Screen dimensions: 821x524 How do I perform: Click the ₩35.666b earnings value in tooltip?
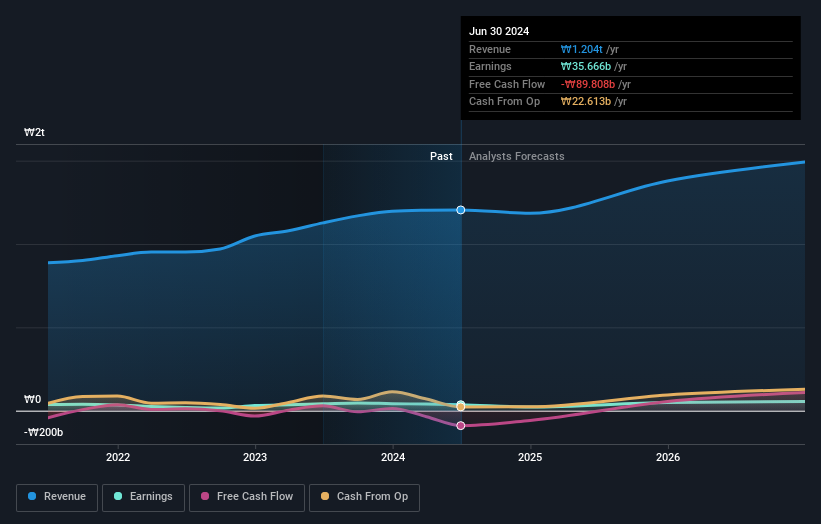585,66
